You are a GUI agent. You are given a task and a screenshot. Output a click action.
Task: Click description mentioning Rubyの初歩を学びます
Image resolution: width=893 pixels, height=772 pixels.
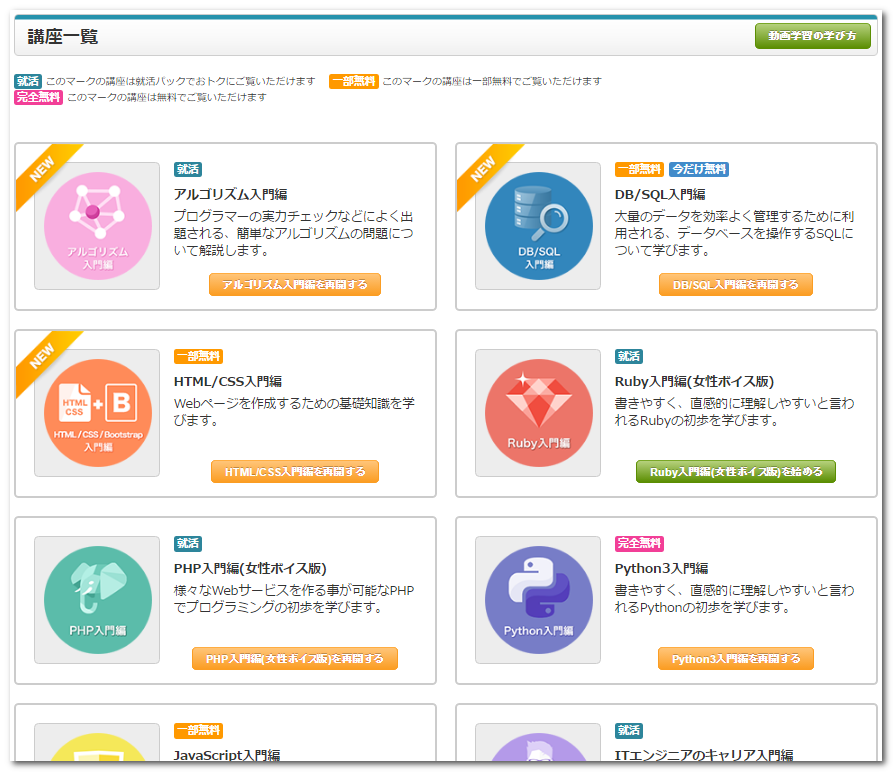coord(734,412)
